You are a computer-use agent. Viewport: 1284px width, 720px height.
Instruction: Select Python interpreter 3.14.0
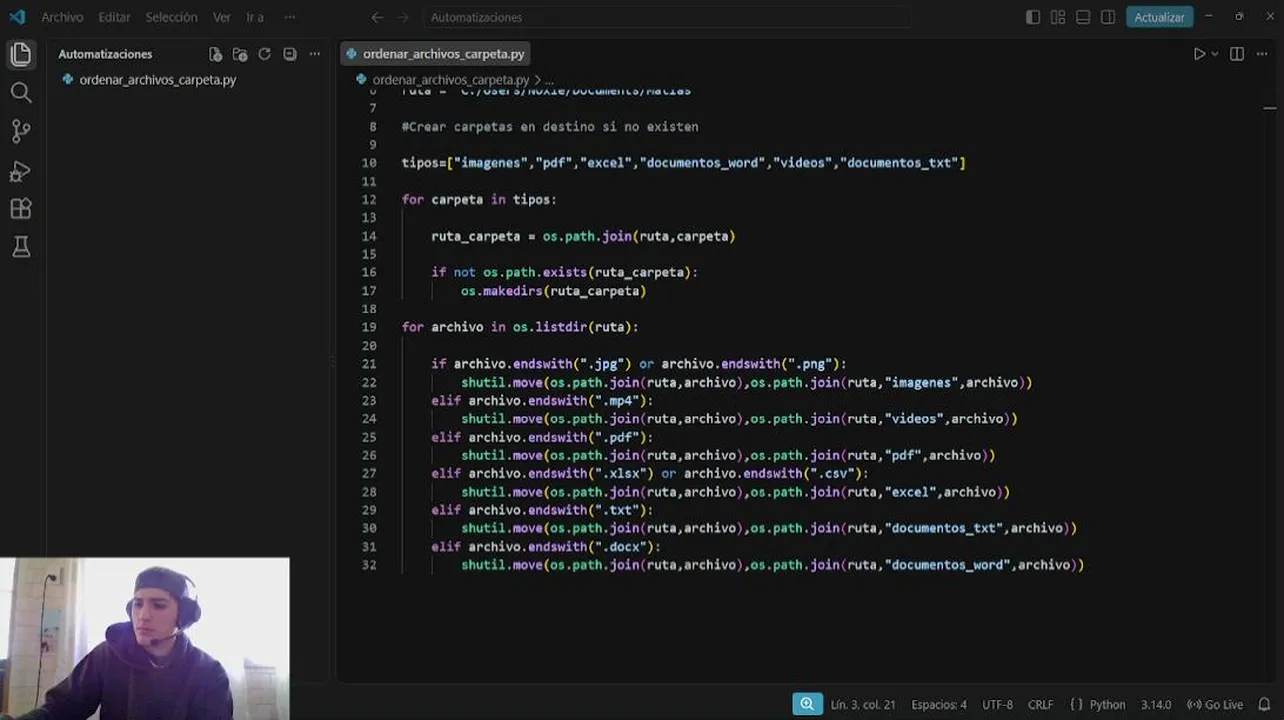click(1155, 704)
